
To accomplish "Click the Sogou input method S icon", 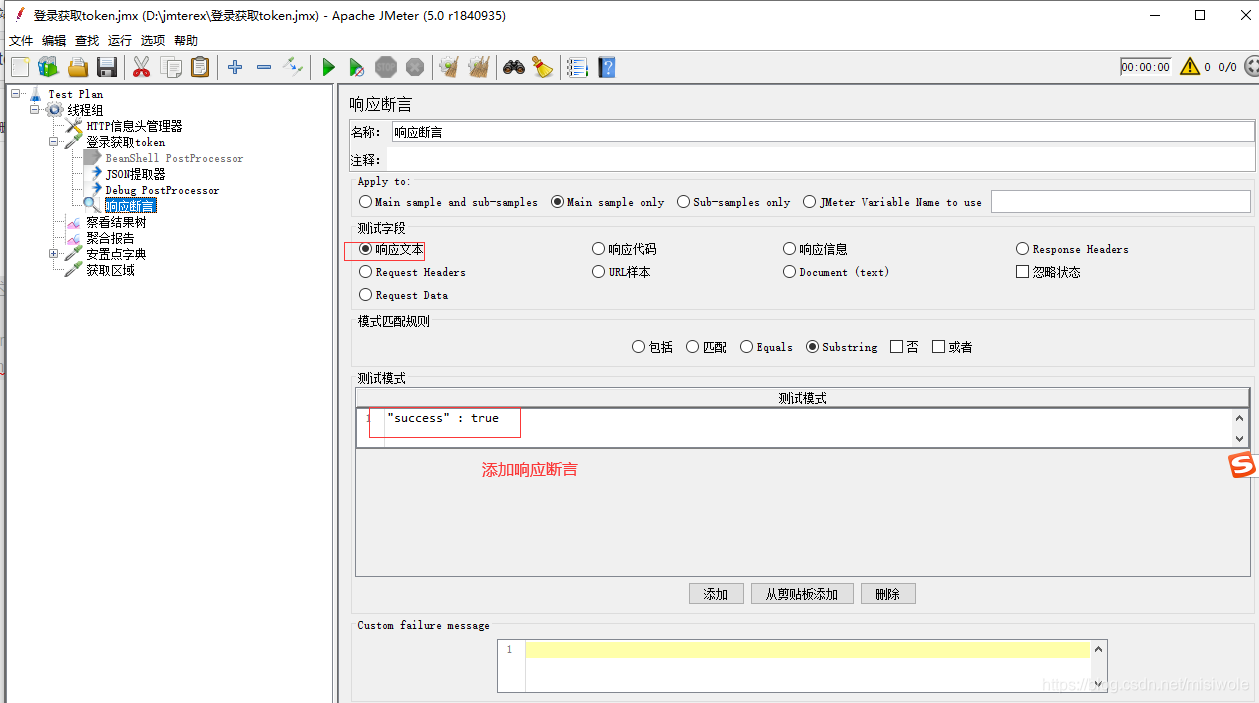I will [x=1242, y=465].
